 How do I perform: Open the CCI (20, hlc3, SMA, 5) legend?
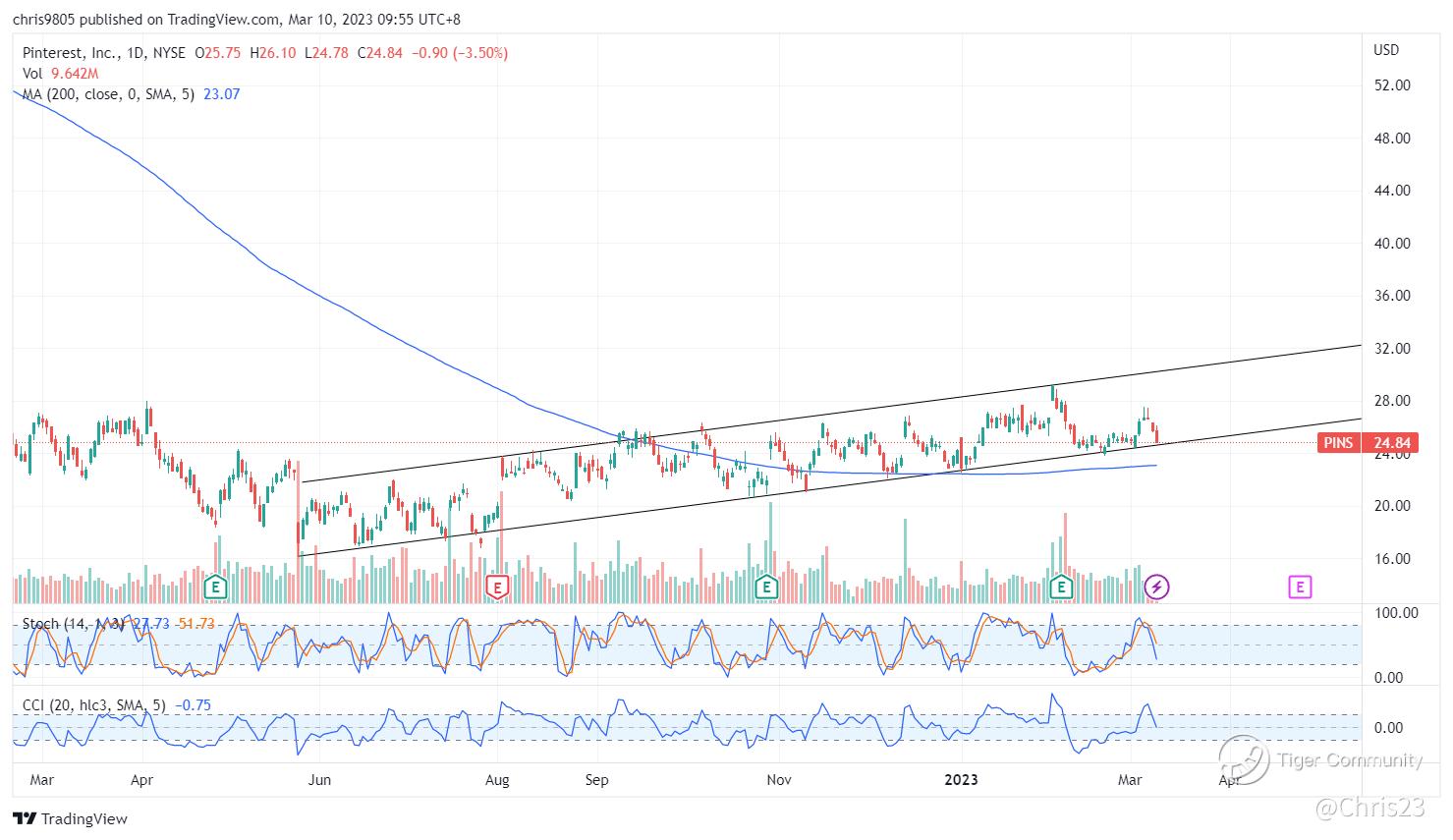tap(94, 705)
